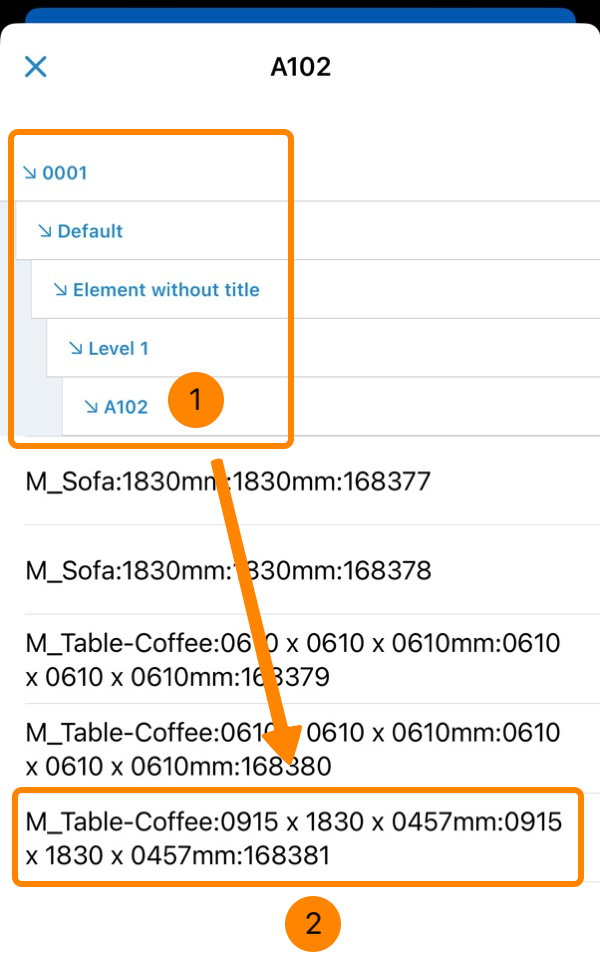
Task: Select M_Table-Coffee 0610 element 168379
Action: (x=293, y=660)
